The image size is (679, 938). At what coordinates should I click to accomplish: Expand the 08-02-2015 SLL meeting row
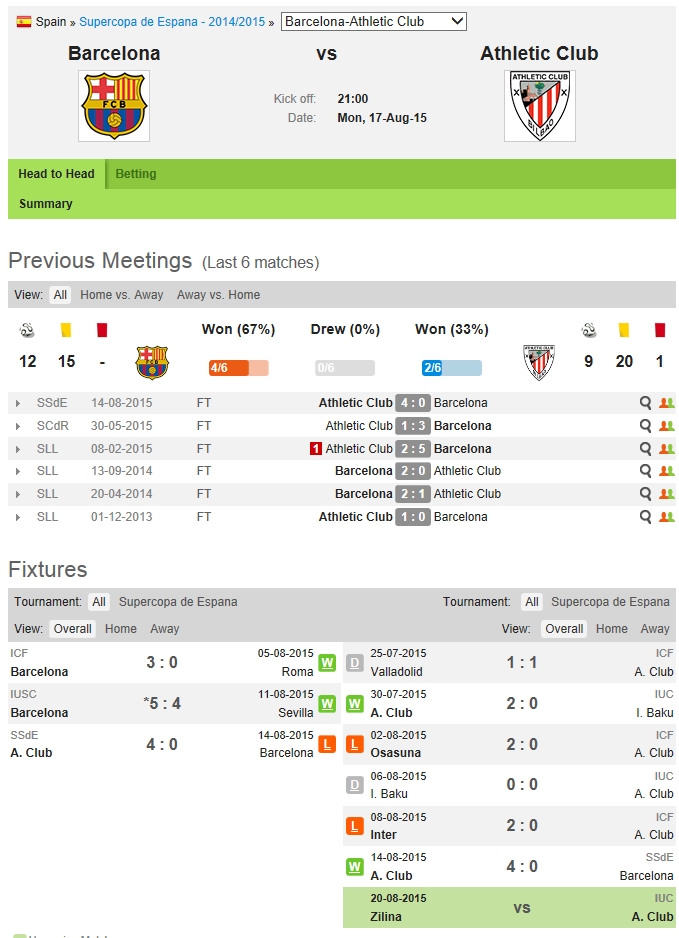point(18,449)
